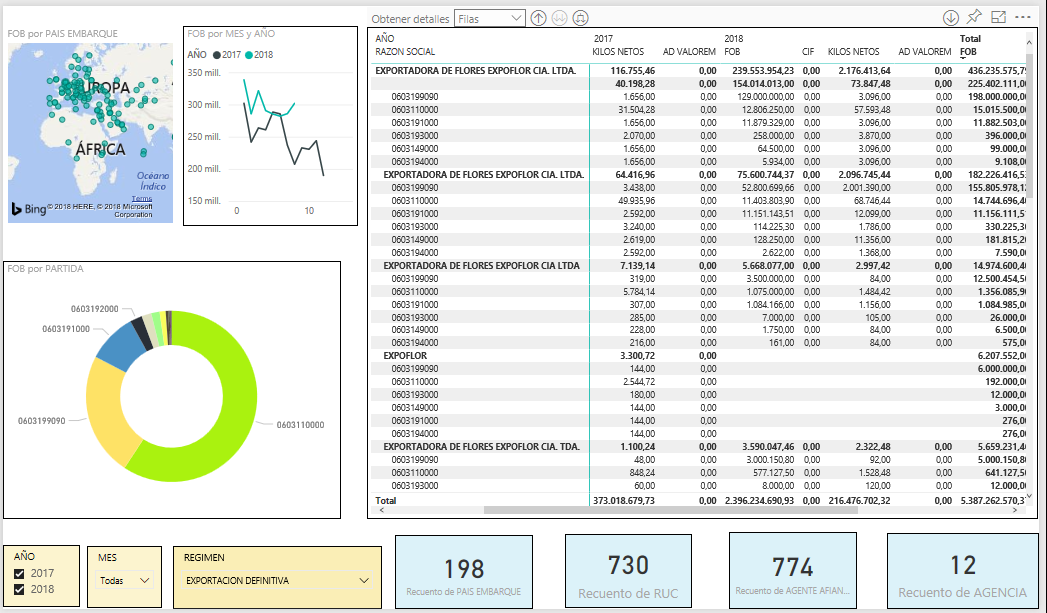Click the 239.553.954,23 FOB cell
Image resolution: width=1047 pixels, height=613 pixels.
click(763, 71)
